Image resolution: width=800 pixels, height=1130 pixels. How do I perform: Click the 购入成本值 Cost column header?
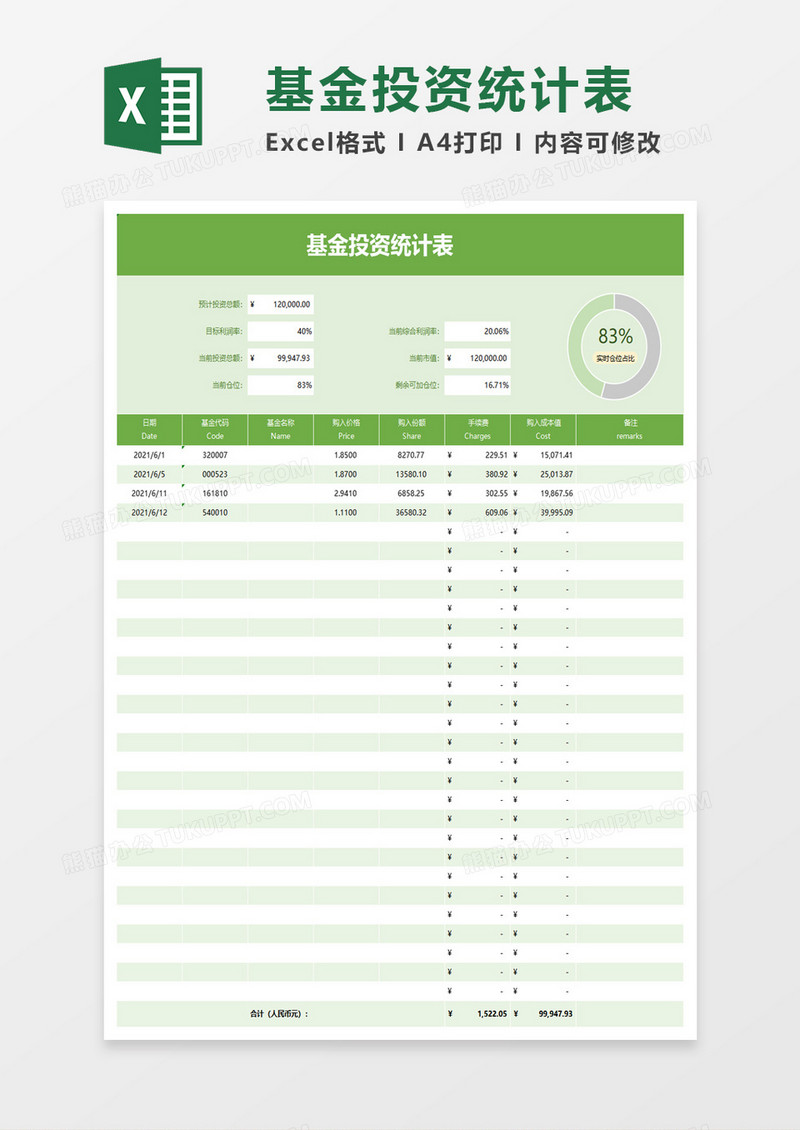543,430
